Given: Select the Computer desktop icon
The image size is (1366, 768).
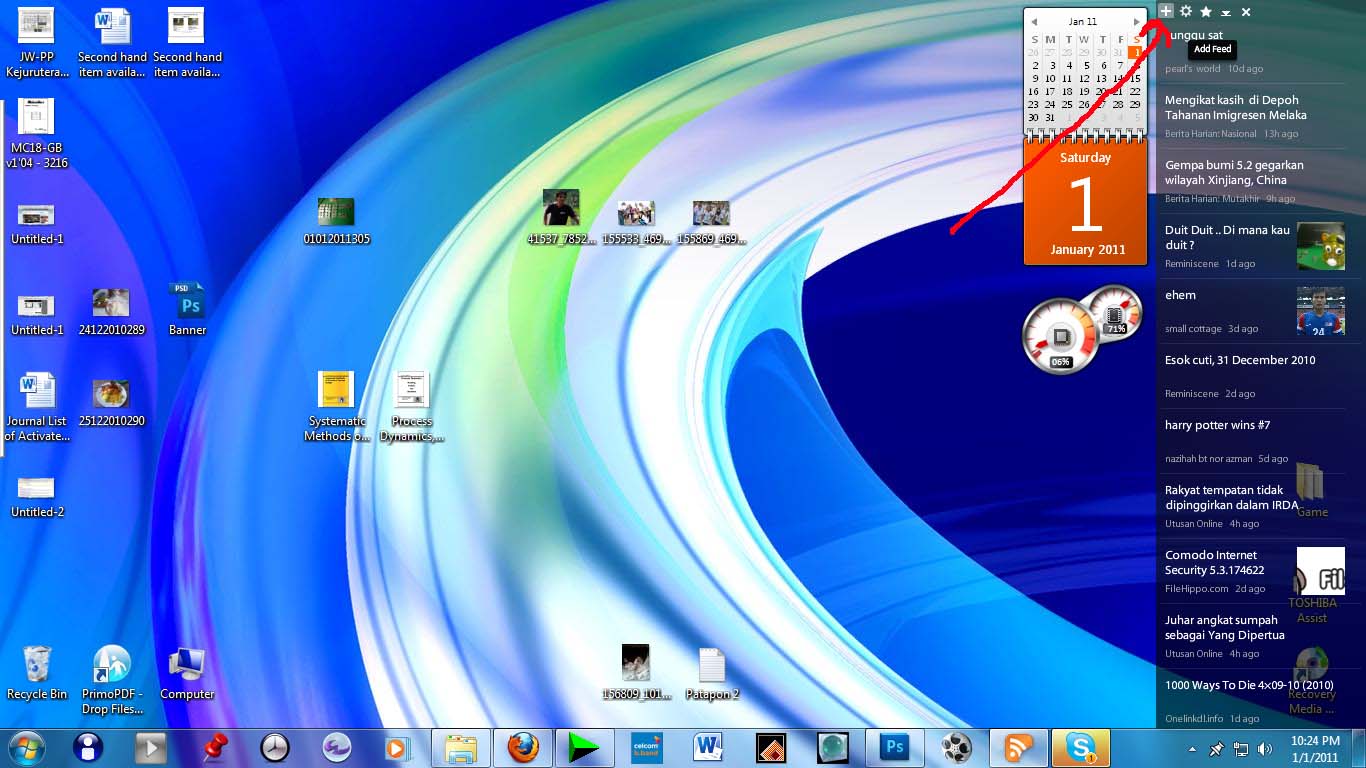Looking at the screenshot, I should point(187,673).
